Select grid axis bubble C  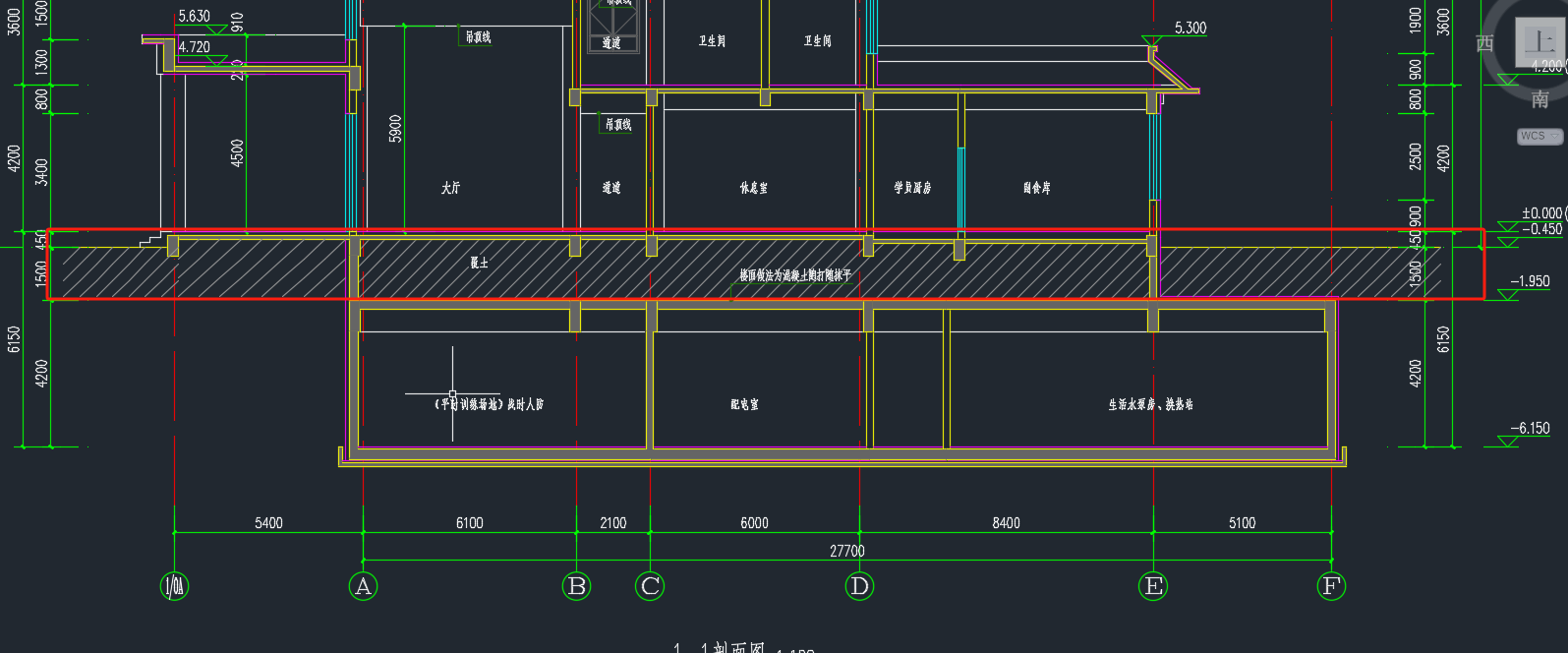point(650,586)
